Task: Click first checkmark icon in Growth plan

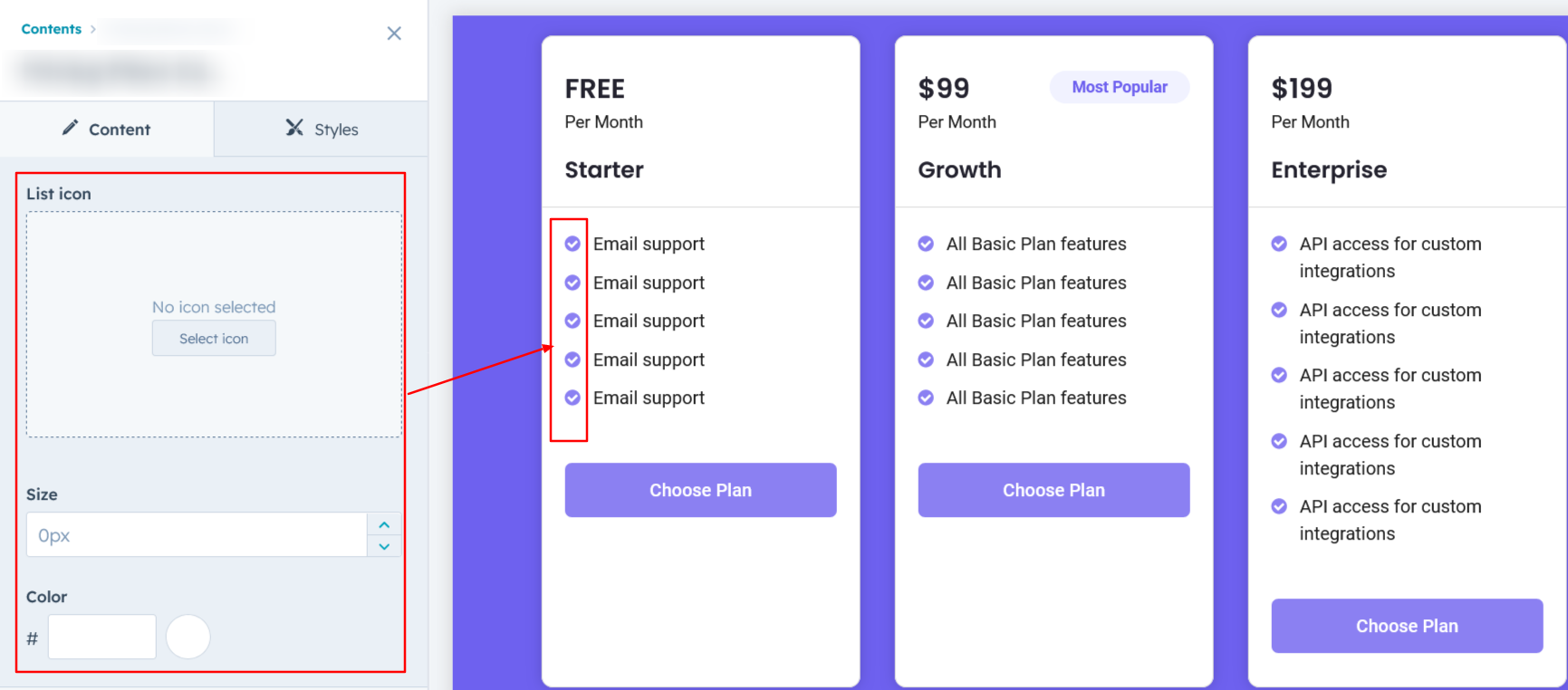Action: 926,244
